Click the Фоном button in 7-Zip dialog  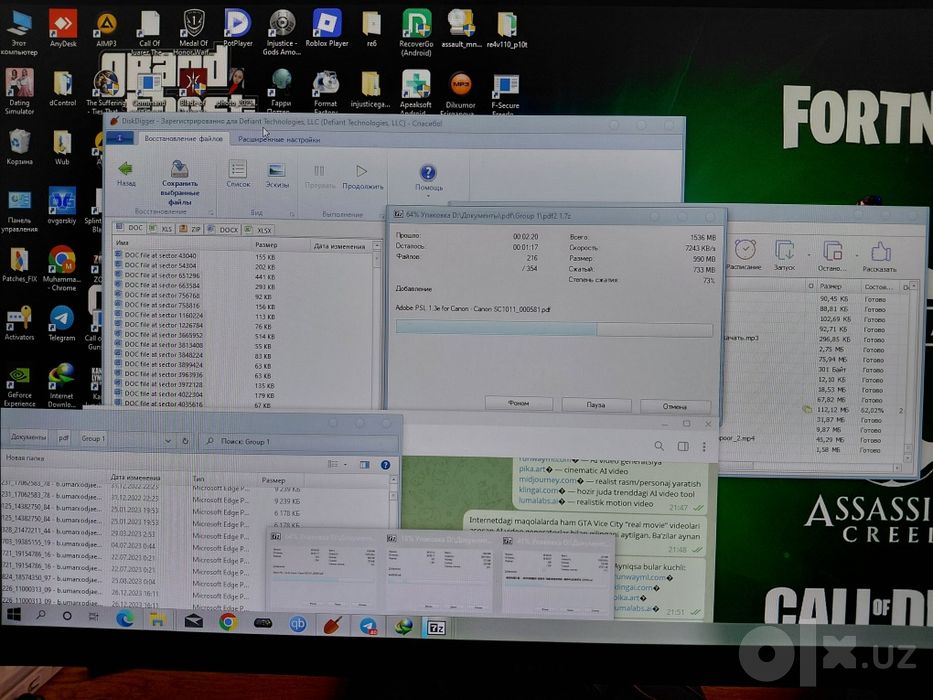[518, 404]
